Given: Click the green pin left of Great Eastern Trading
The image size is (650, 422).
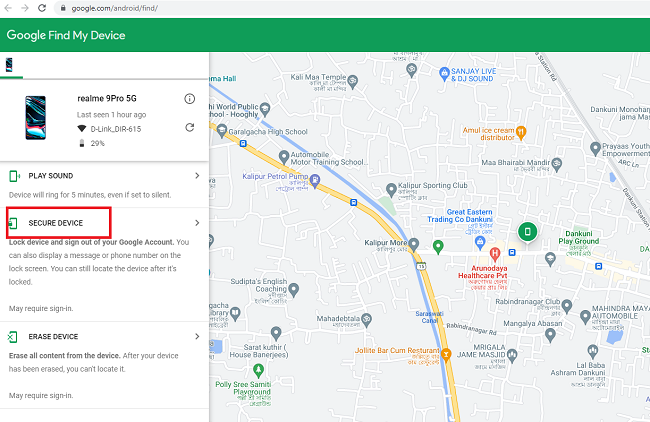Looking at the screenshot, I should click(x=438, y=247).
